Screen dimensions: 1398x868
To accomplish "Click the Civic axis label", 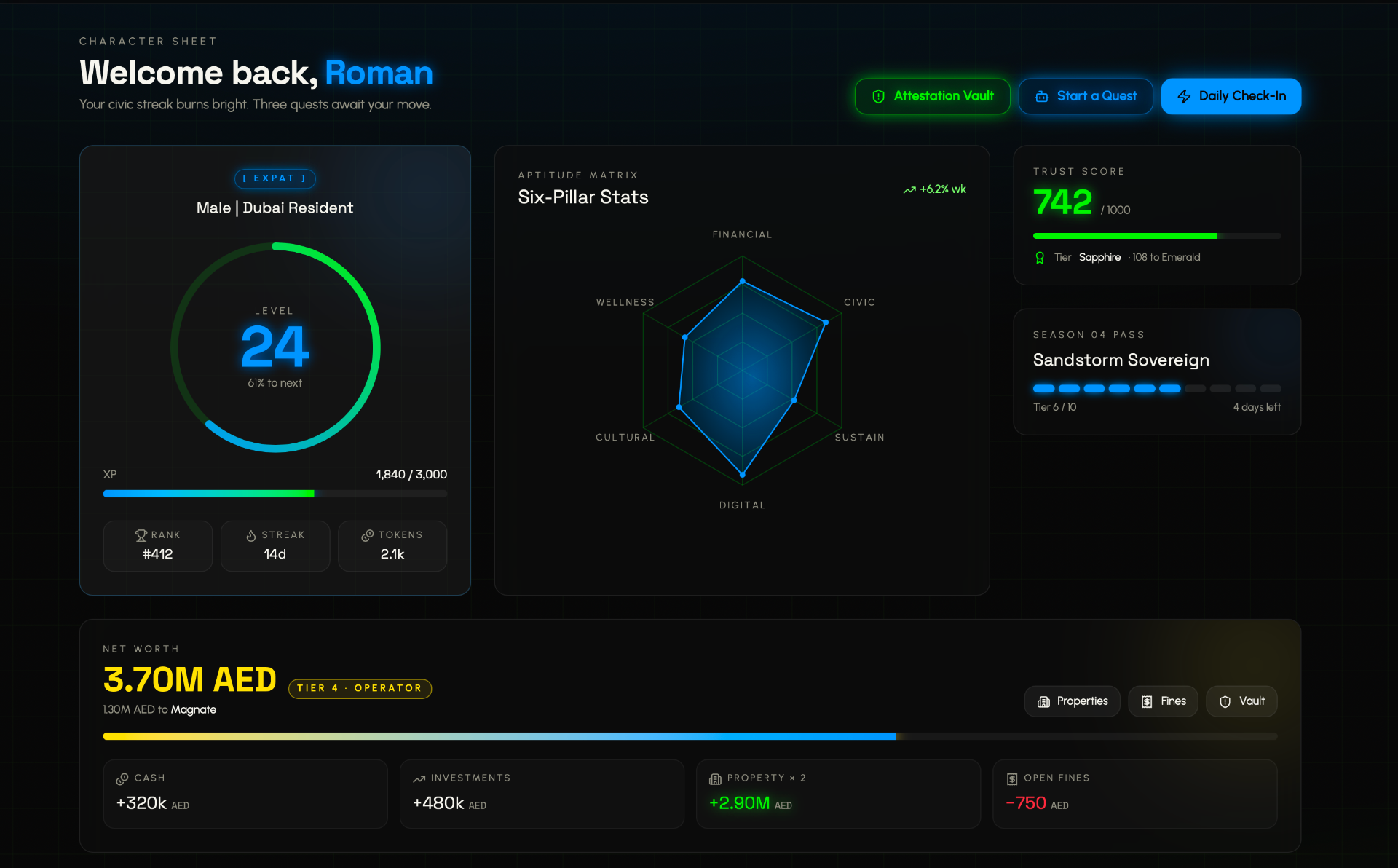I will tap(859, 302).
